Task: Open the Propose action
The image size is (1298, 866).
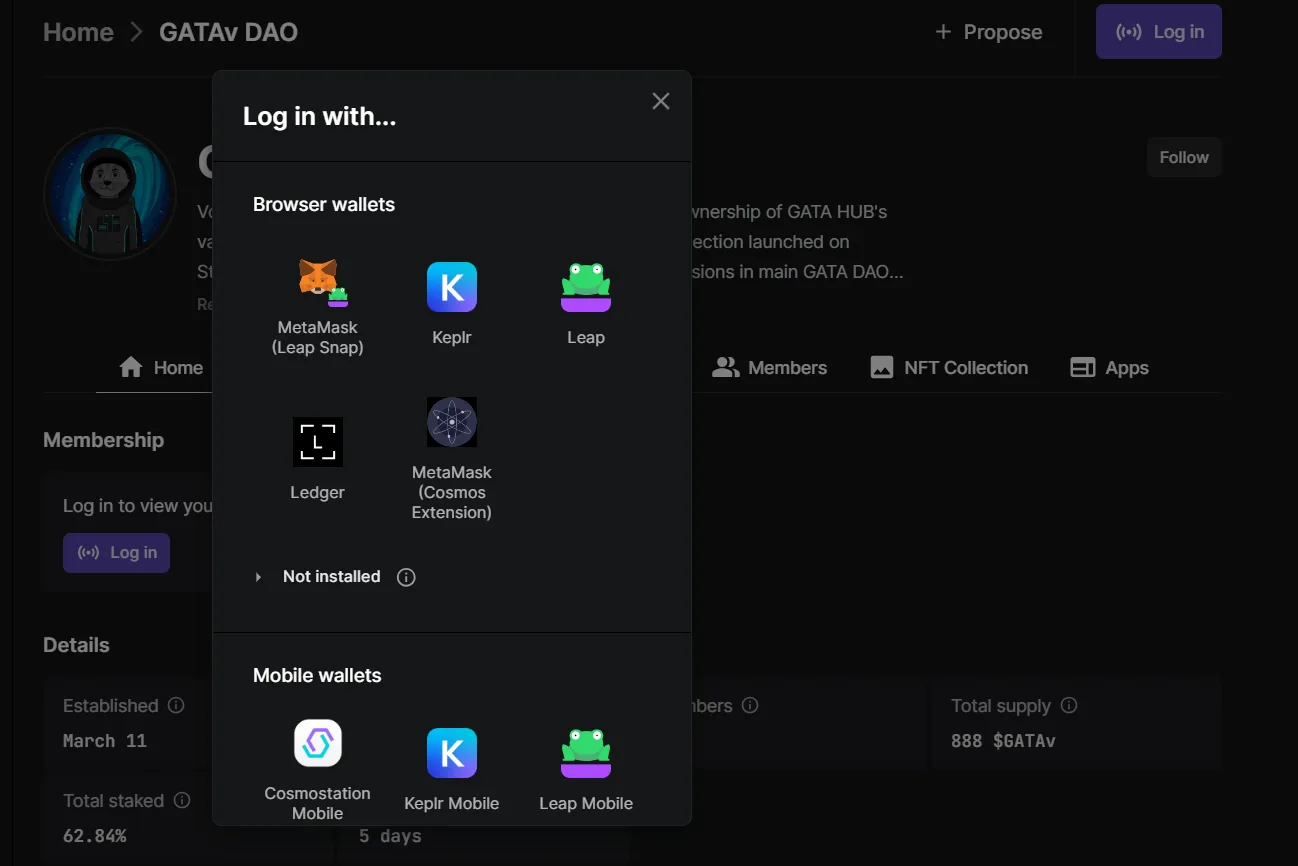Action: [989, 32]
